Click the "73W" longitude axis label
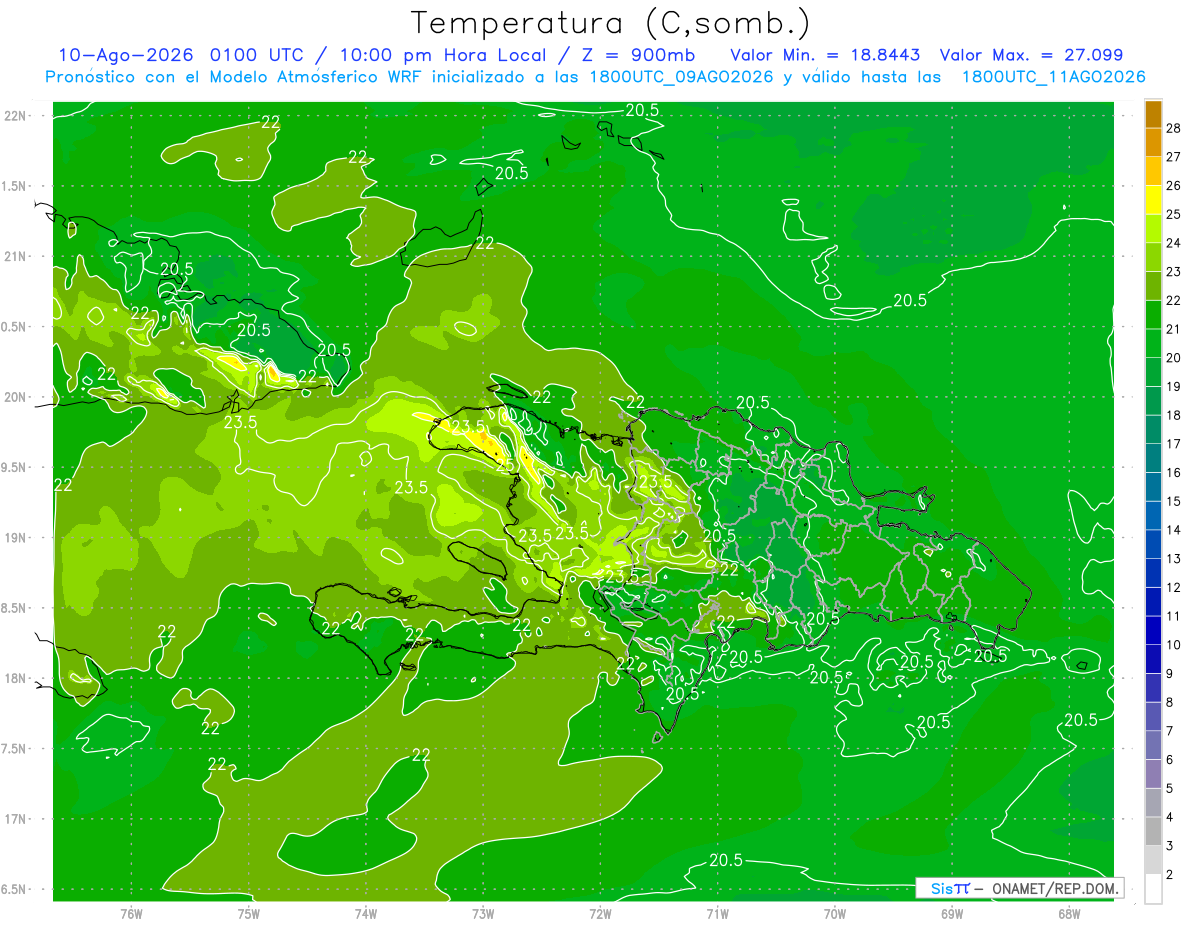The width and height of the screenshot is (1200, 927). point(483,913)
